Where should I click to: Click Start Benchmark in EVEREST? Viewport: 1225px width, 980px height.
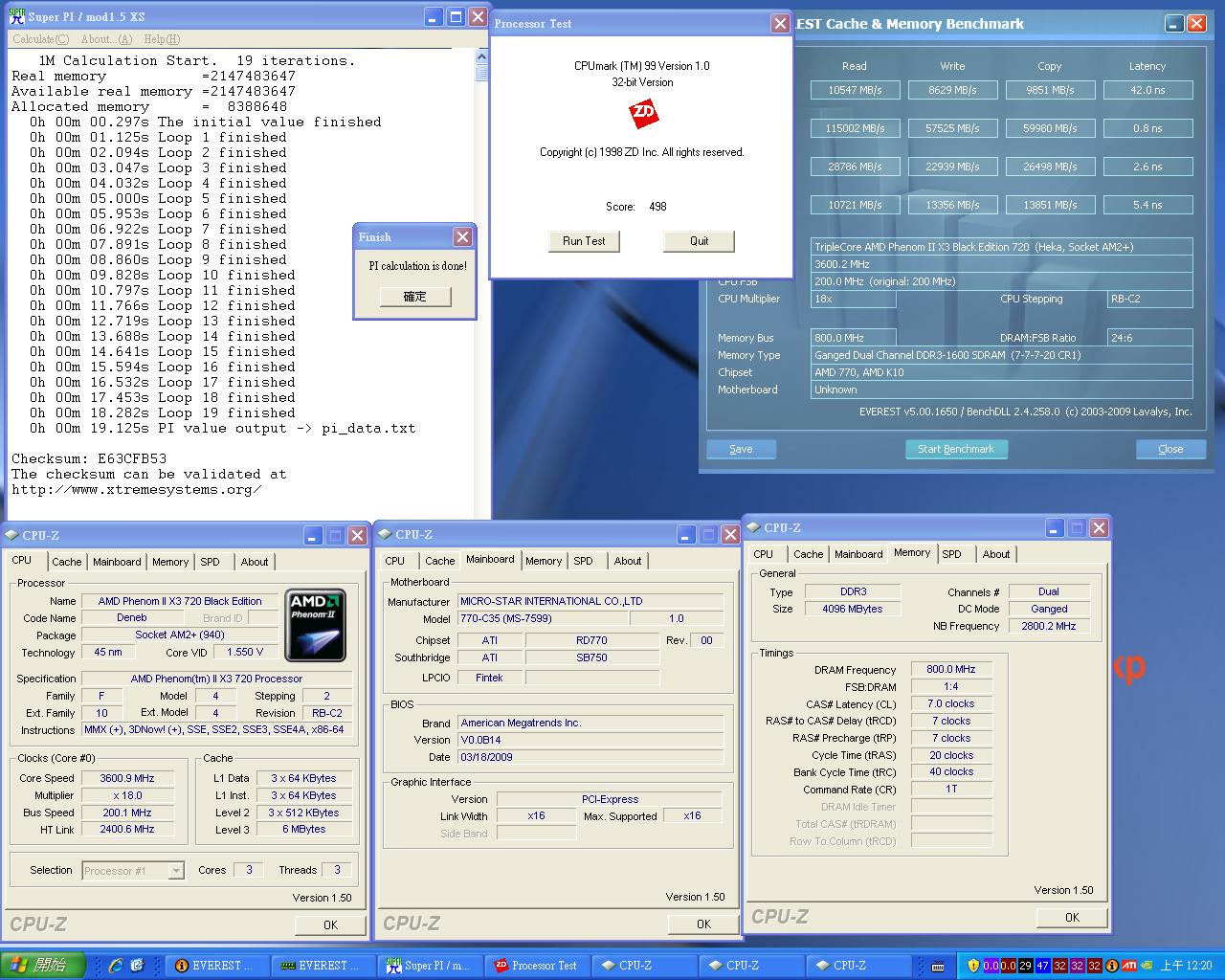956,449
